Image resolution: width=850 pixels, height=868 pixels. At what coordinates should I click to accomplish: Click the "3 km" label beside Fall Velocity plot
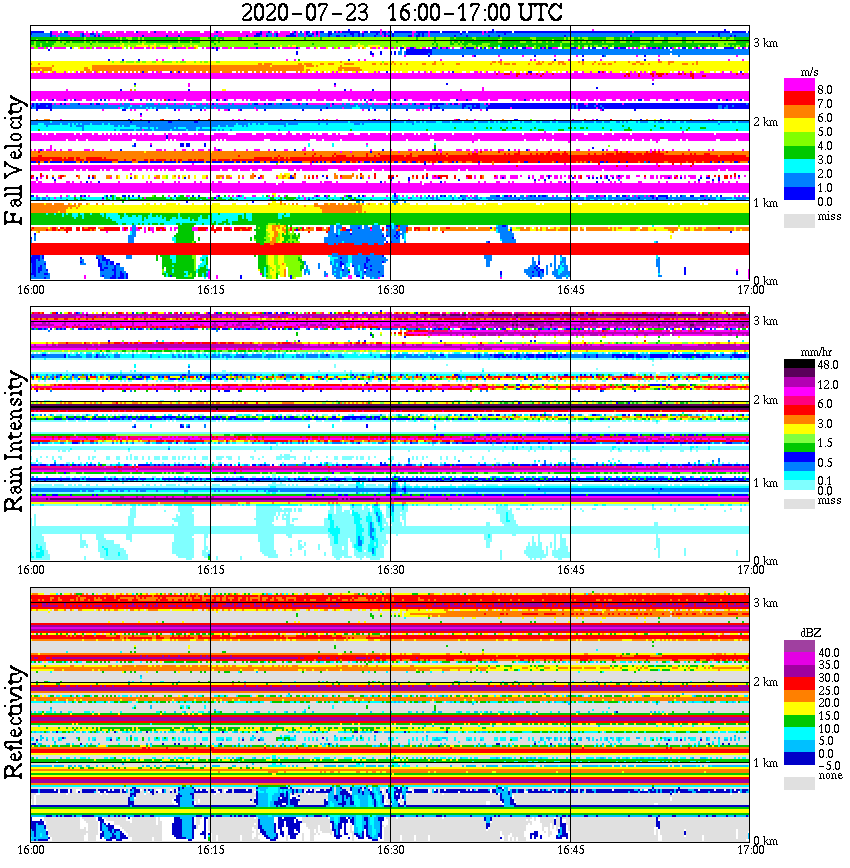coord(765,43)
